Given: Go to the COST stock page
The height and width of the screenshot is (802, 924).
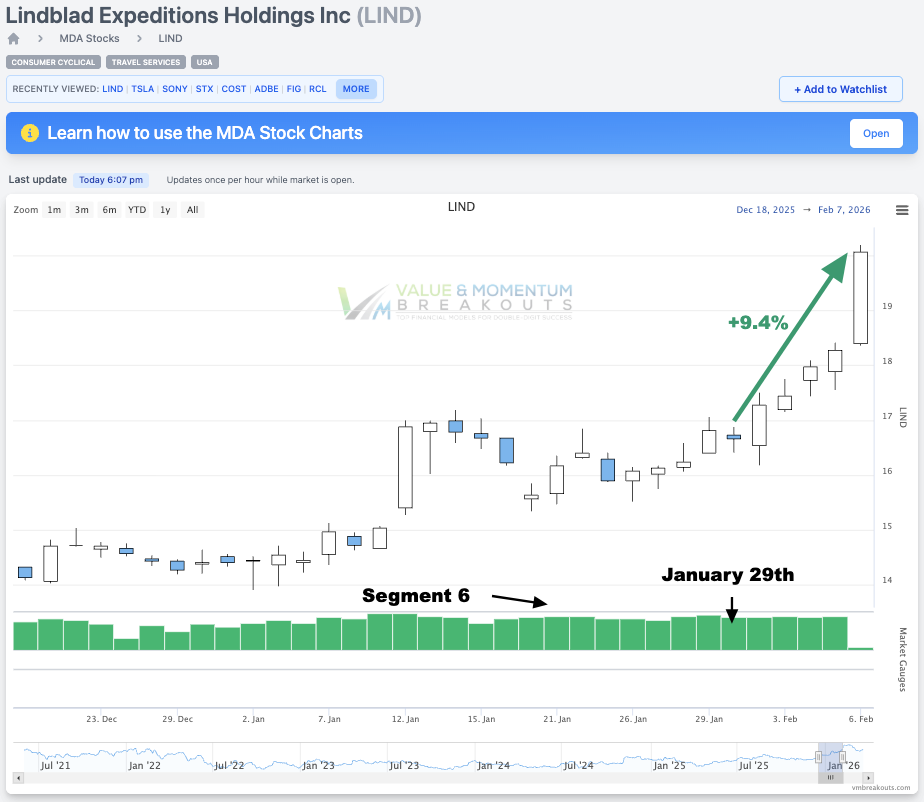Looking at the screenshot, I should click(234, 89).
